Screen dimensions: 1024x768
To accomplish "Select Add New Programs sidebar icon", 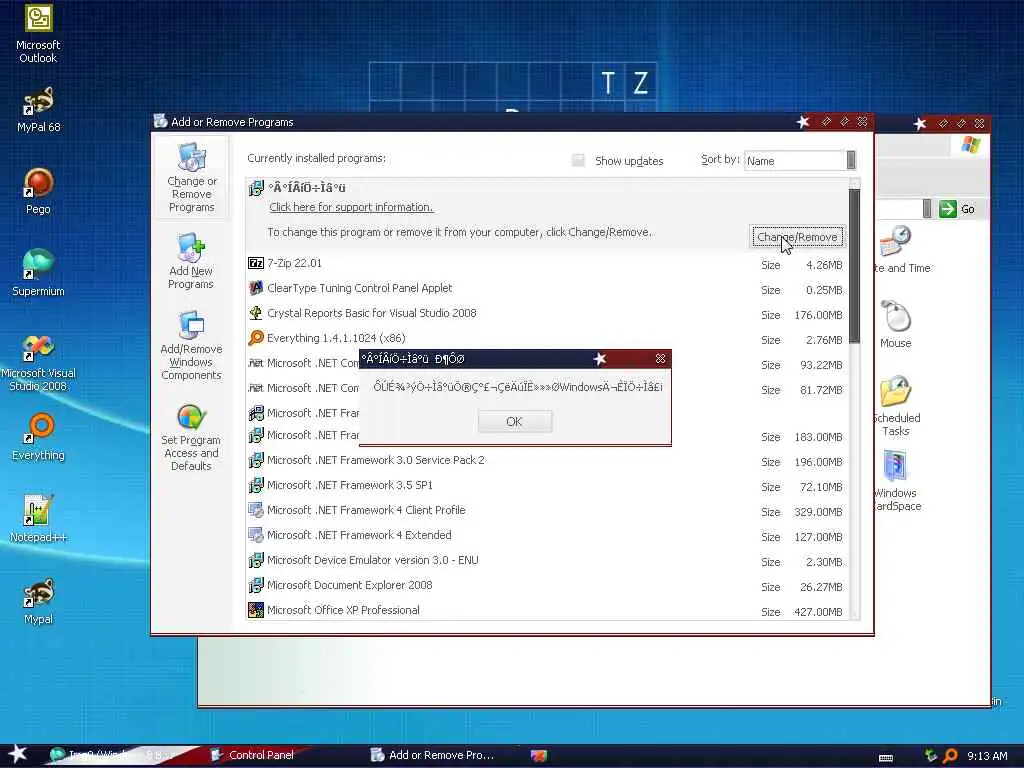I will 191,261.
